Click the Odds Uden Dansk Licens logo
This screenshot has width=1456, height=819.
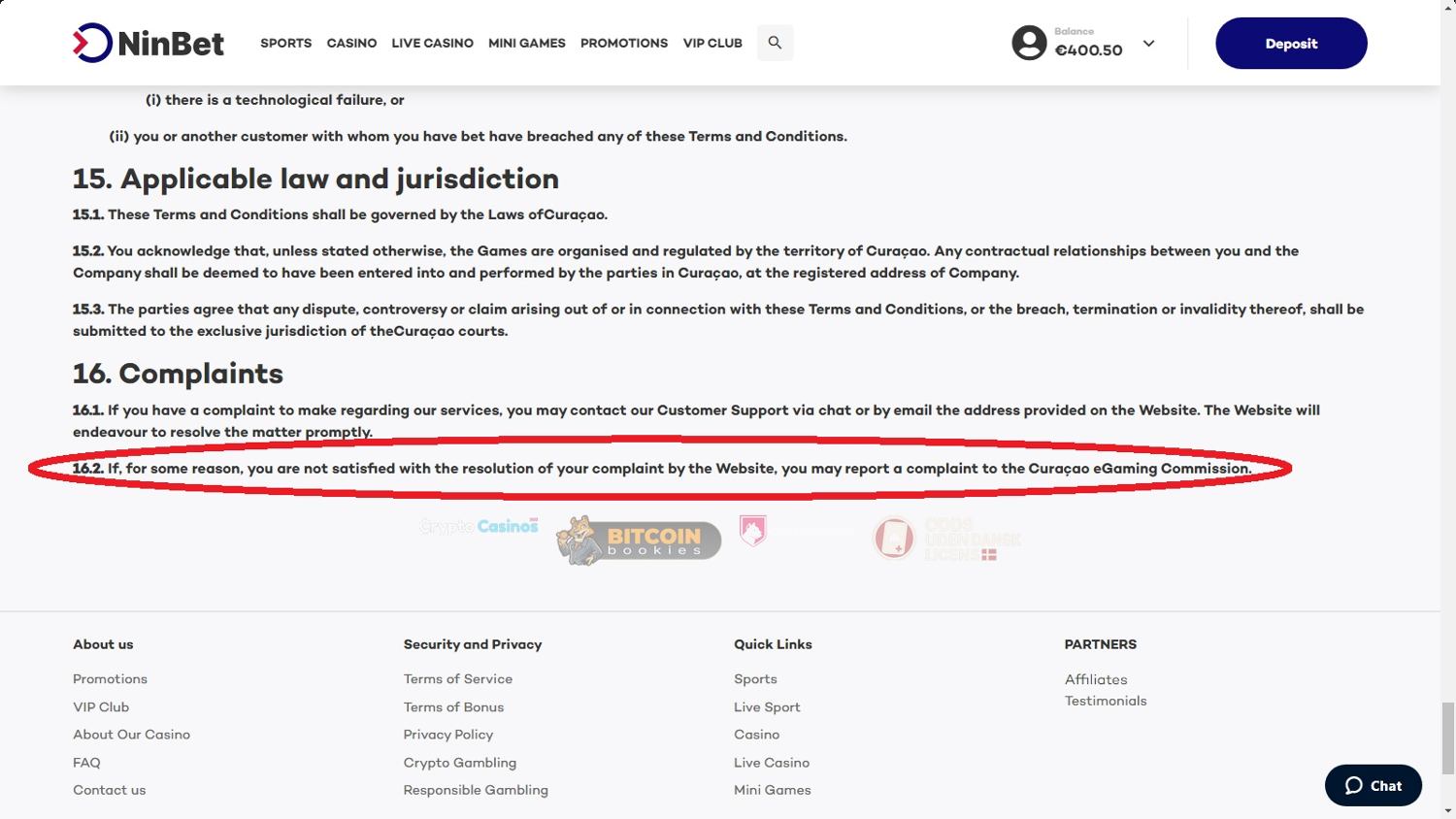pyautogui.click(x=947, y=540)
